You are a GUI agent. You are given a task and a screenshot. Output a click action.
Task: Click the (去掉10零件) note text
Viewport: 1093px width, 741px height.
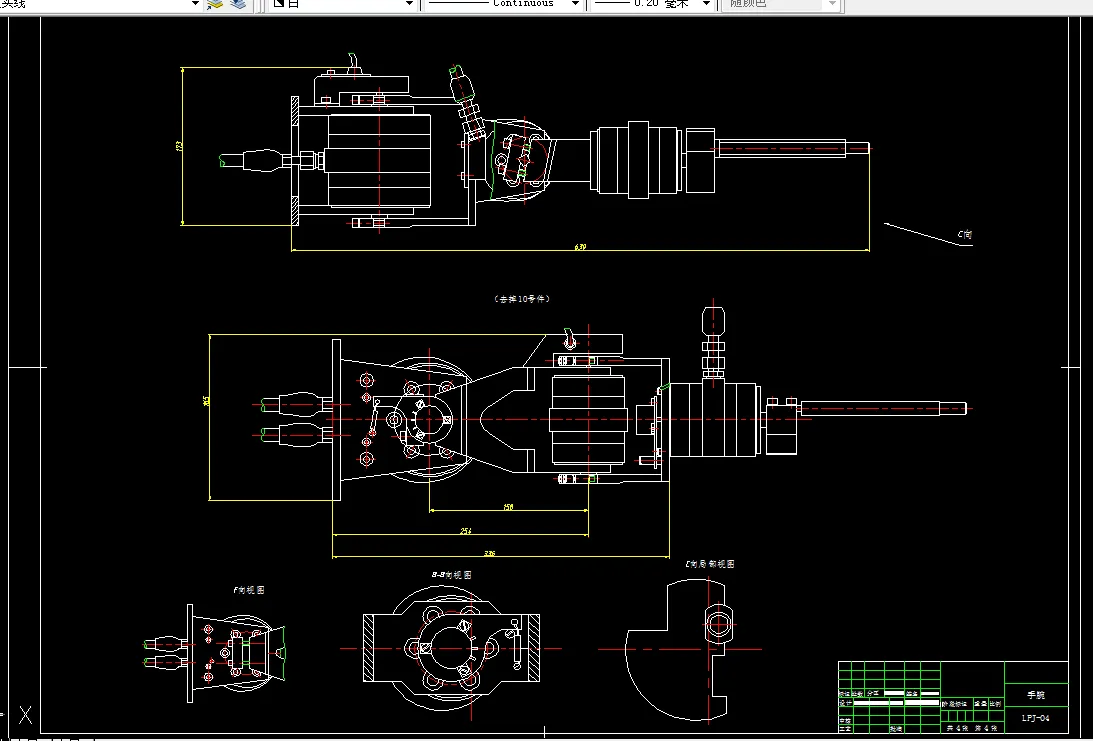click(522, 298)
